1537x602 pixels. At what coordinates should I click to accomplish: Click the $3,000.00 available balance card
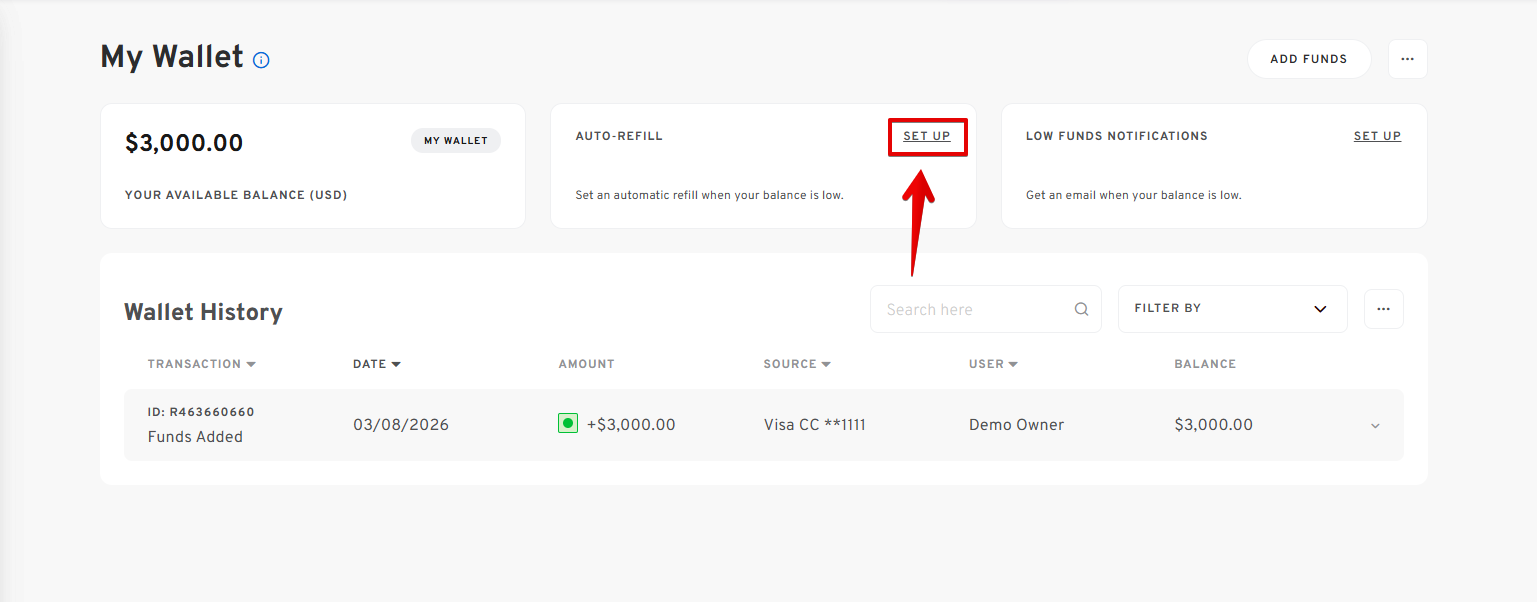312,166
